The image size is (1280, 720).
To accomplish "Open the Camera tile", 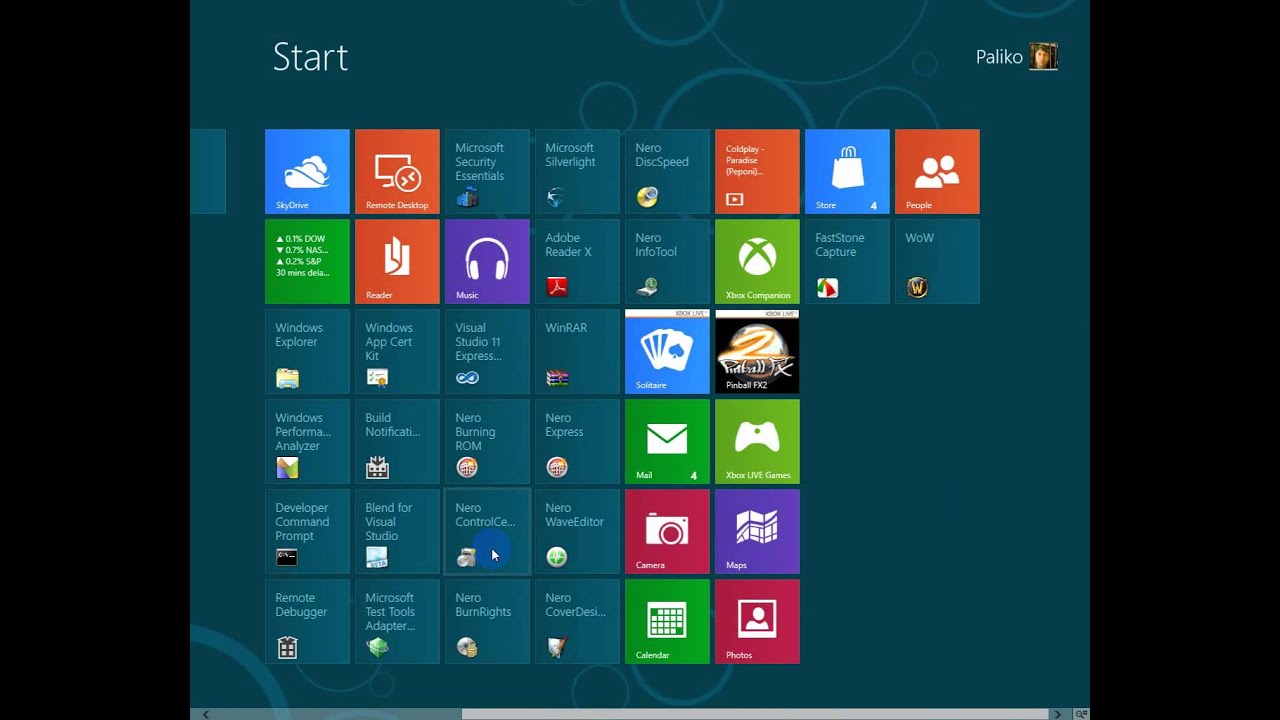I will coord(667,531).
